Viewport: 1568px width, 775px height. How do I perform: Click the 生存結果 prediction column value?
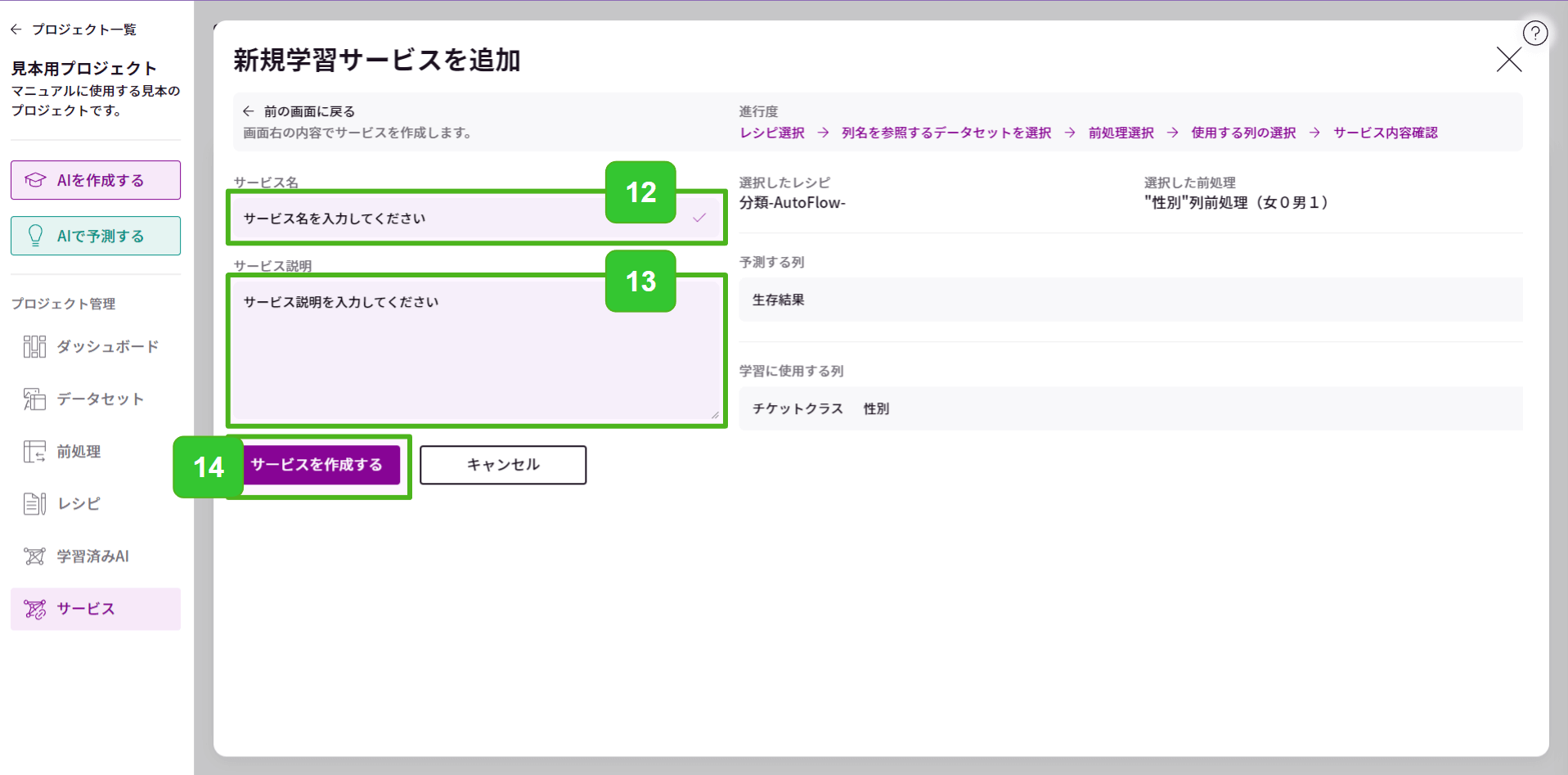(779, 300)
